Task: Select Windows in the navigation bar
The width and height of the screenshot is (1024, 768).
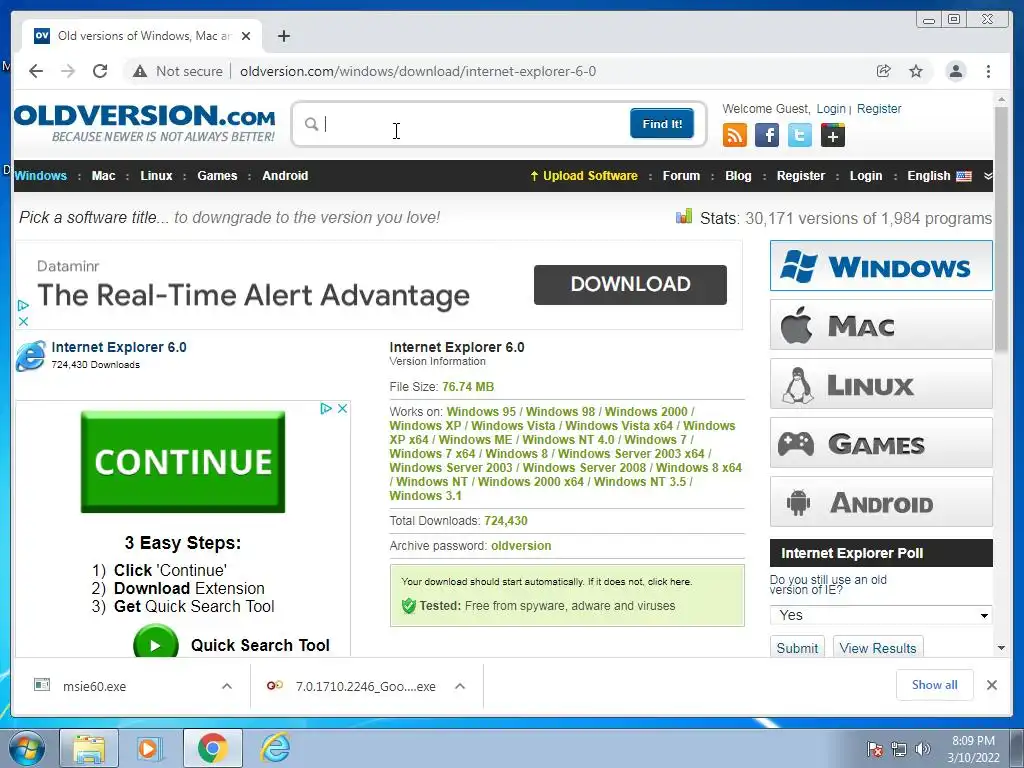Action: 40,176
